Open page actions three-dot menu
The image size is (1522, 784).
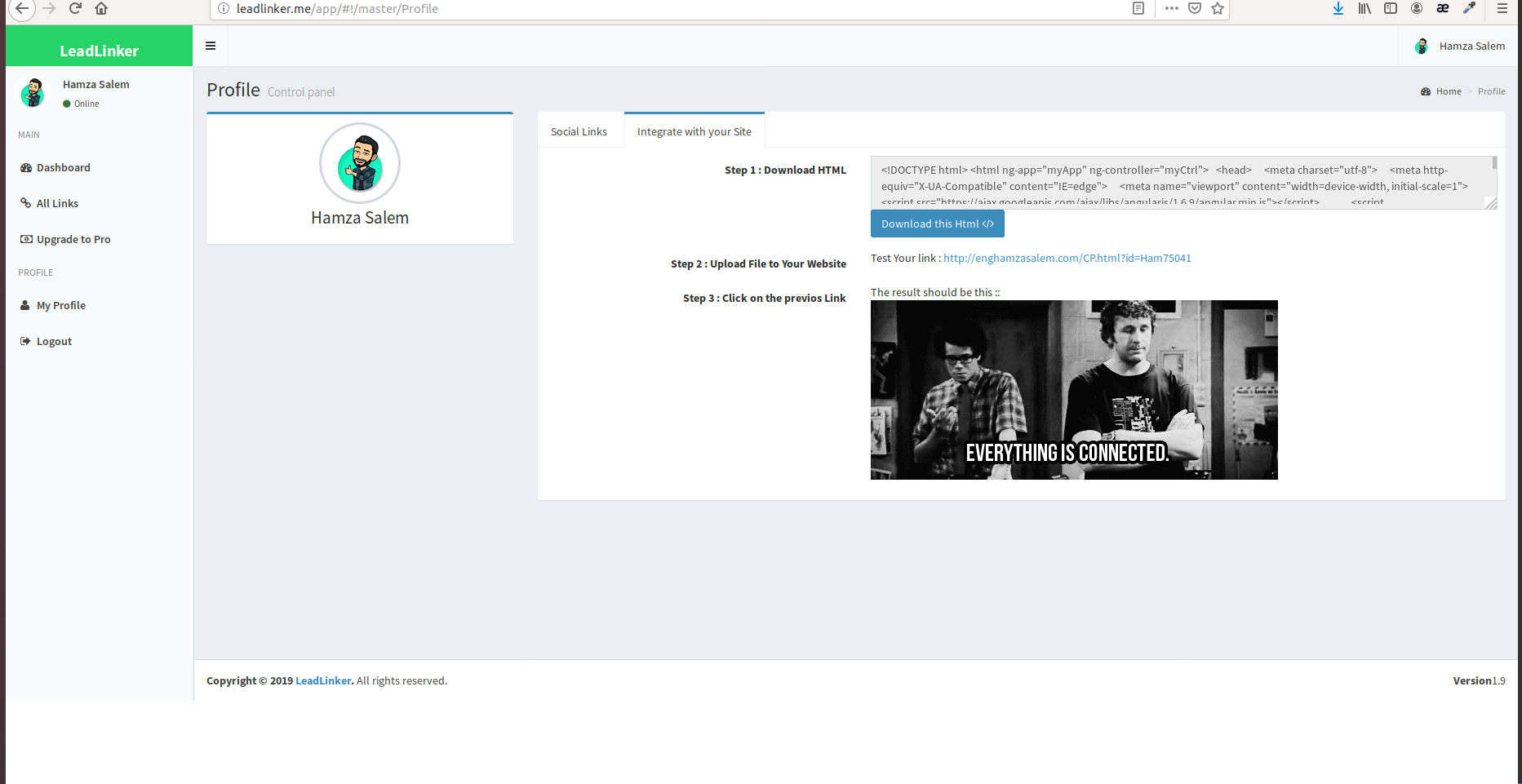tap(1172, 8)
